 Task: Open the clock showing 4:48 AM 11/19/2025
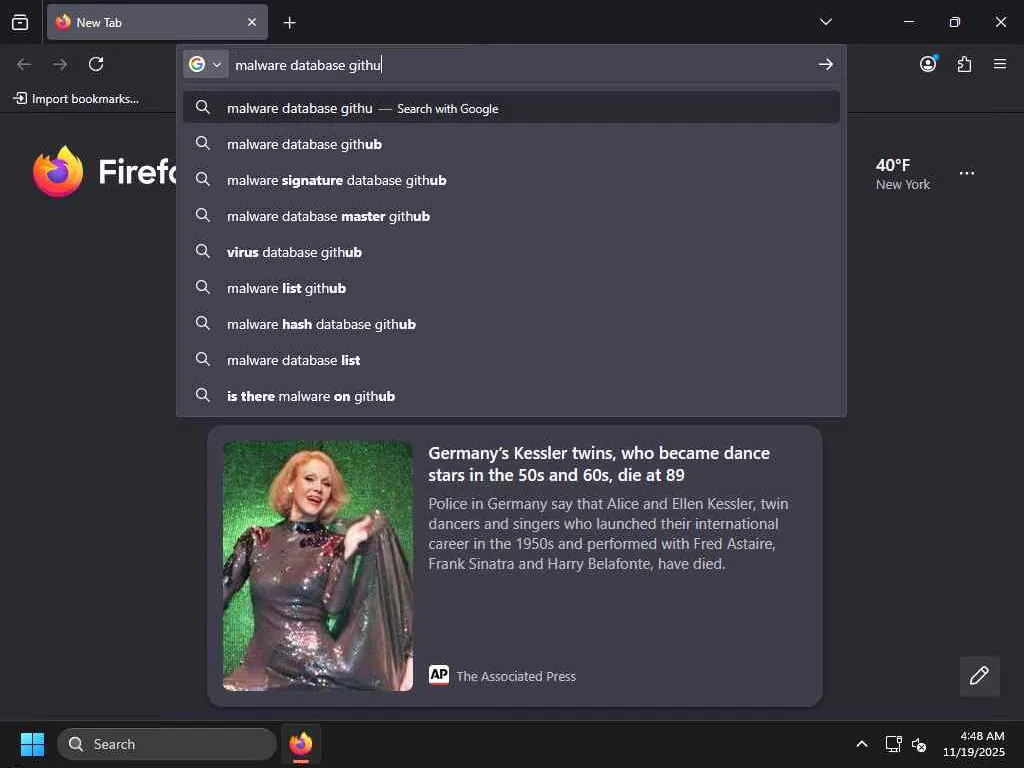[973, 744]
